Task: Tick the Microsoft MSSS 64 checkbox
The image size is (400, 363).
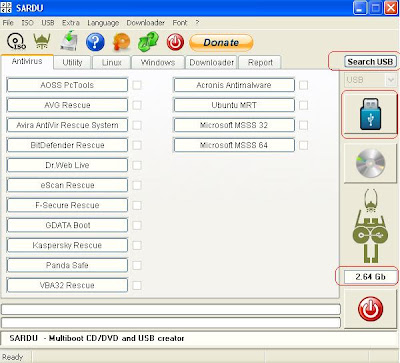Action: pyautogui.click(x=303, y=145)
